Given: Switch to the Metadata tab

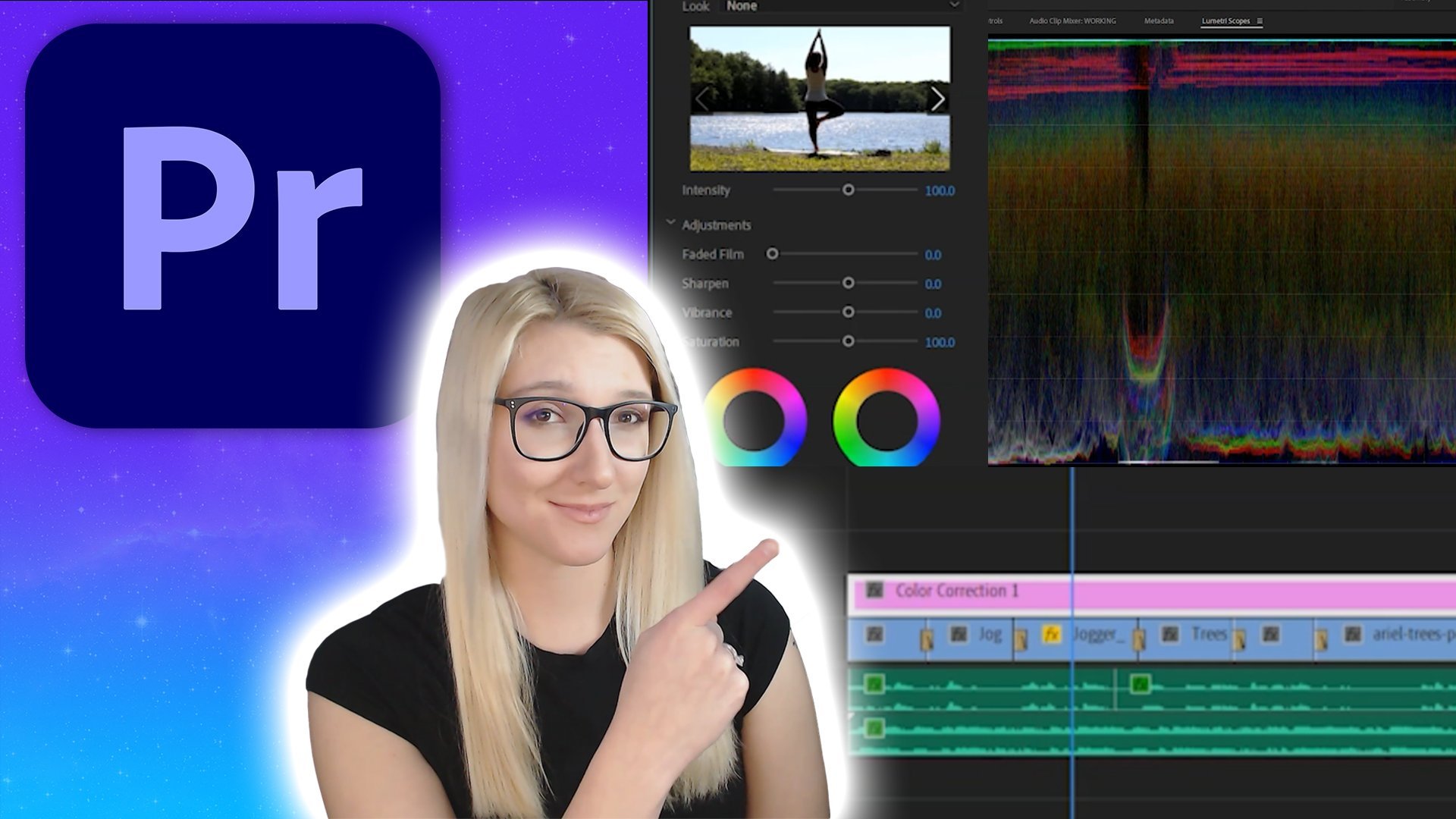Looking at the screenshot, I should tap(1159, 21).
